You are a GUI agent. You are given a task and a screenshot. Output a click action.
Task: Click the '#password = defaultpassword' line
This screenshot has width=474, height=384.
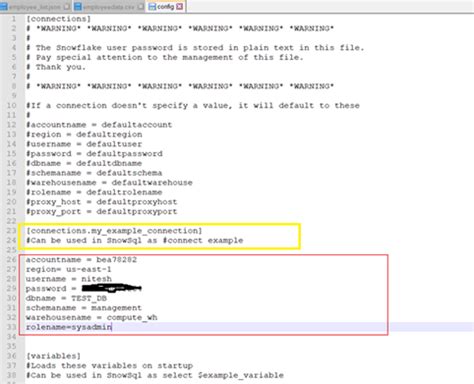[94, 154]
